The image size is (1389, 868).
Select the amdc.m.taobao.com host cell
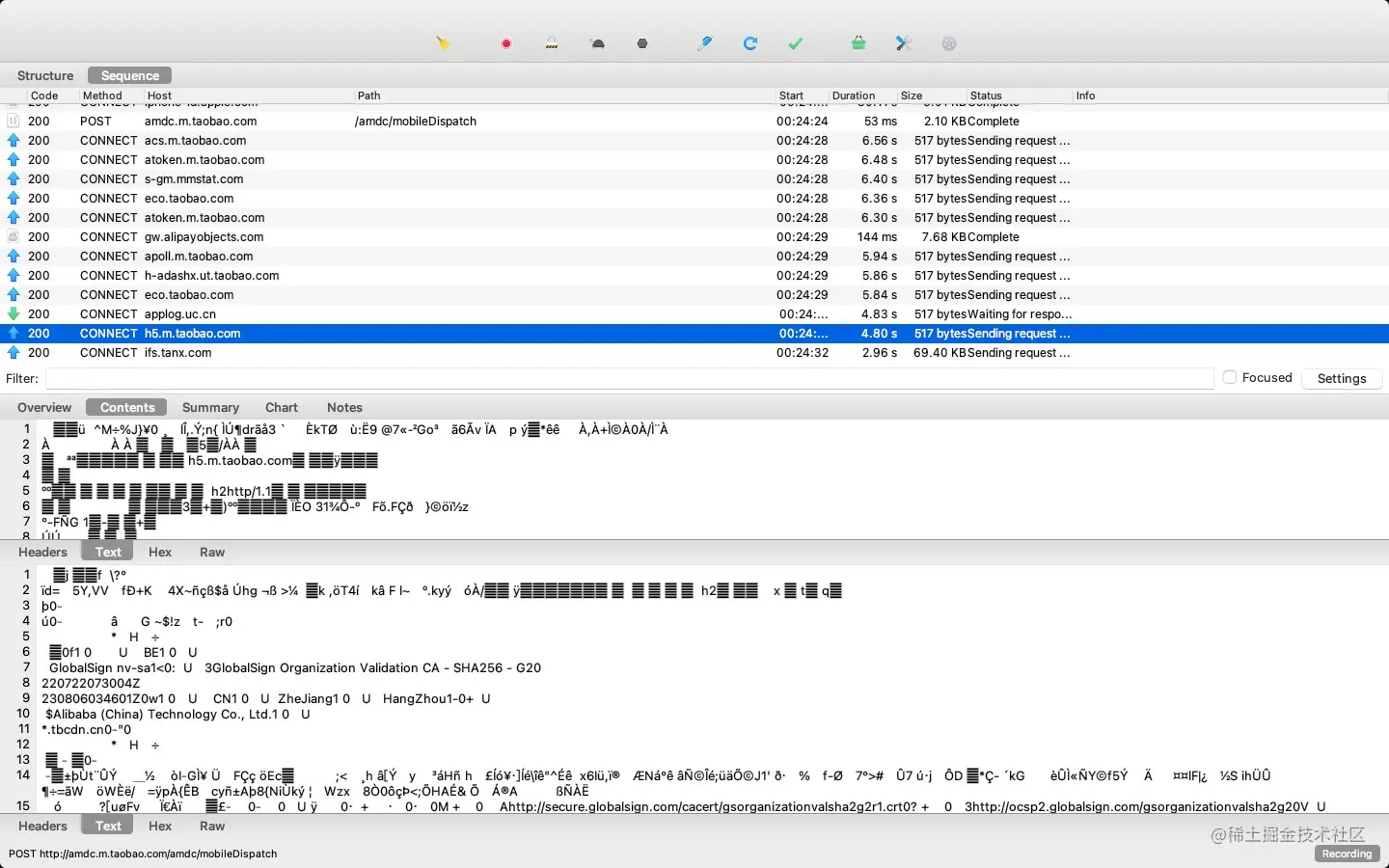coord(201,122)
